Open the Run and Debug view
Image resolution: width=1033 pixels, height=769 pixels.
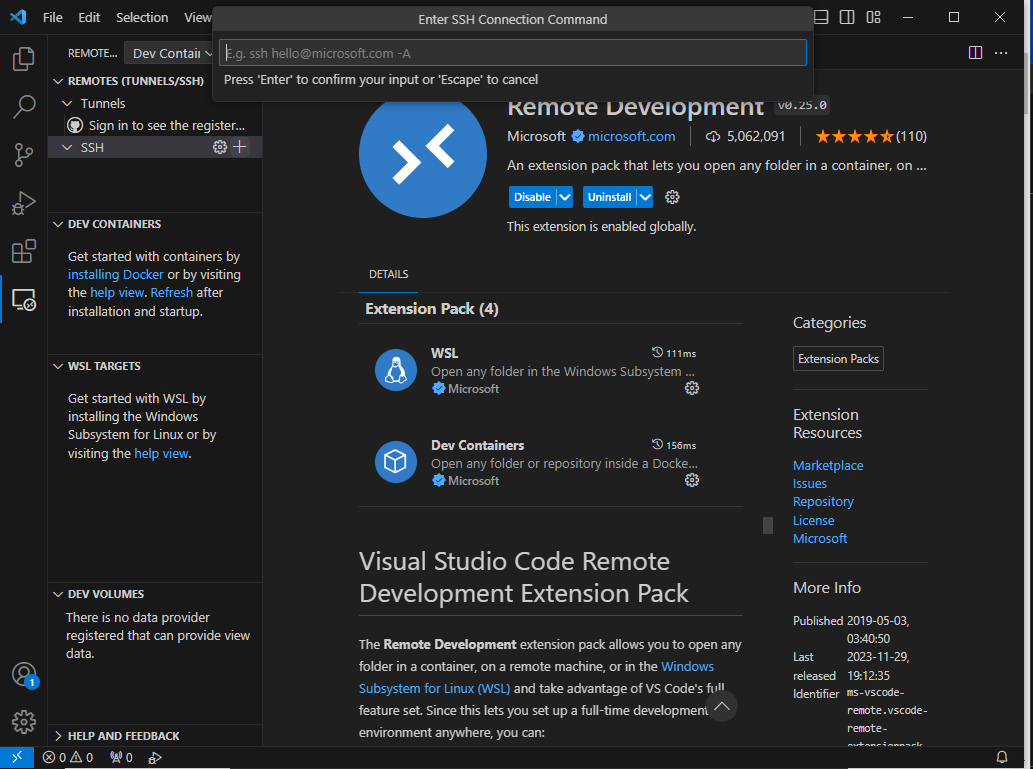(x=24, y=203)
